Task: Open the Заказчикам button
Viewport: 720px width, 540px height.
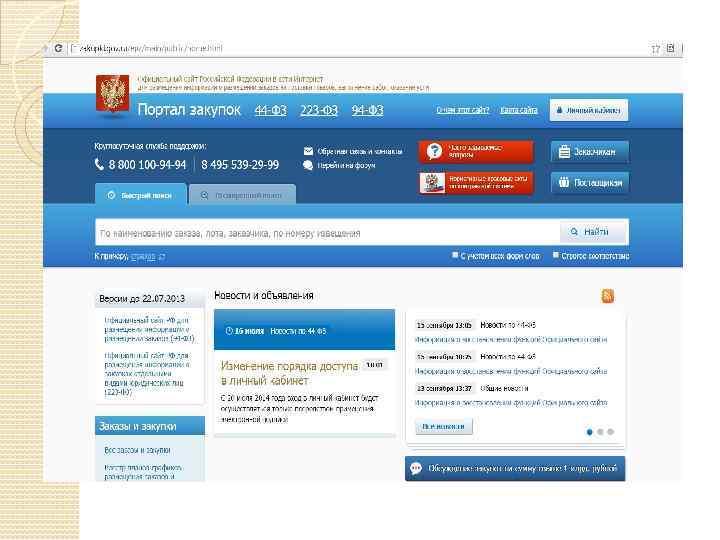Action: (590, 152)
